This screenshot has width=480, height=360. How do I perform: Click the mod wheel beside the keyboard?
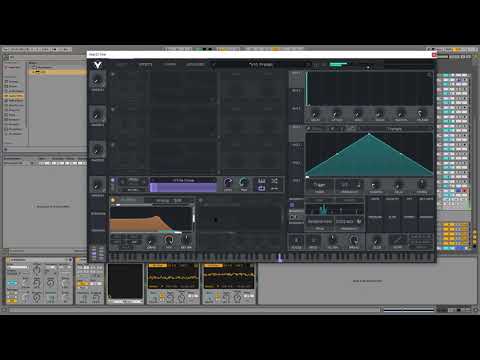[x=101, y=253]
